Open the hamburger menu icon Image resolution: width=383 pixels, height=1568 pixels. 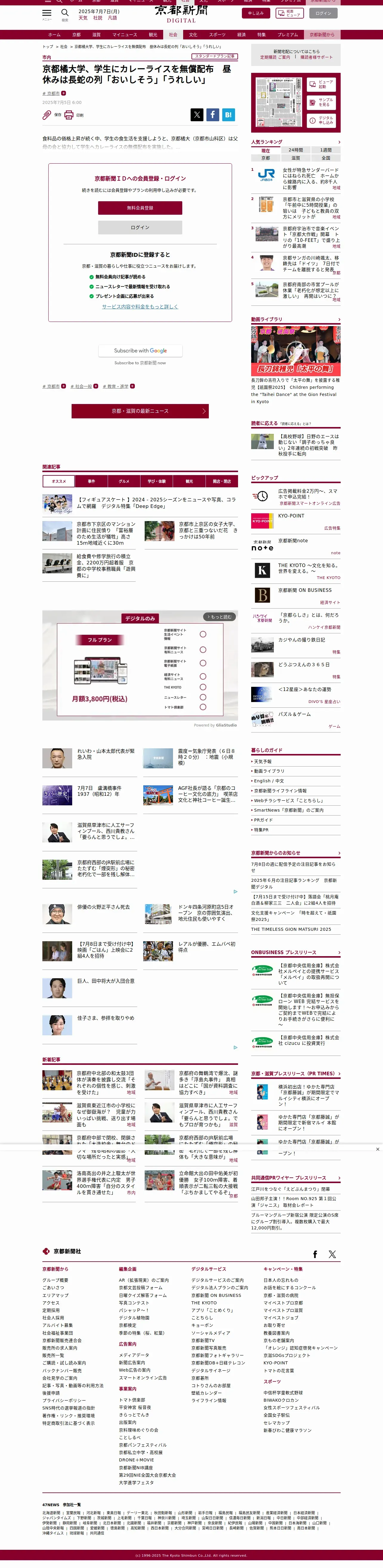47,12
